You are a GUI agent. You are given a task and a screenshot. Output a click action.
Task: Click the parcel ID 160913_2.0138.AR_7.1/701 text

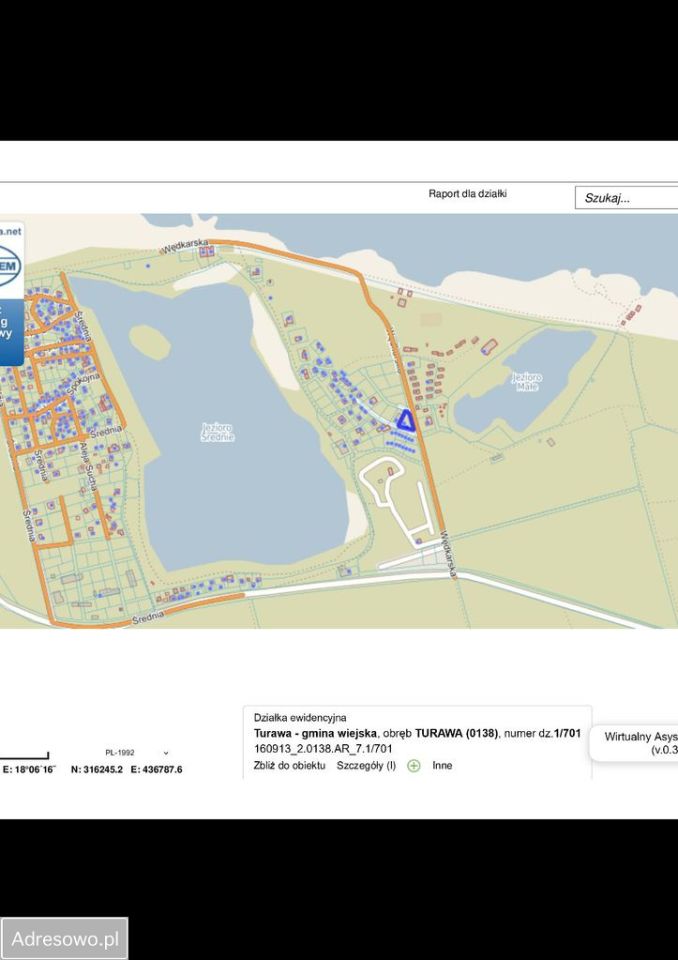point(323,748)
